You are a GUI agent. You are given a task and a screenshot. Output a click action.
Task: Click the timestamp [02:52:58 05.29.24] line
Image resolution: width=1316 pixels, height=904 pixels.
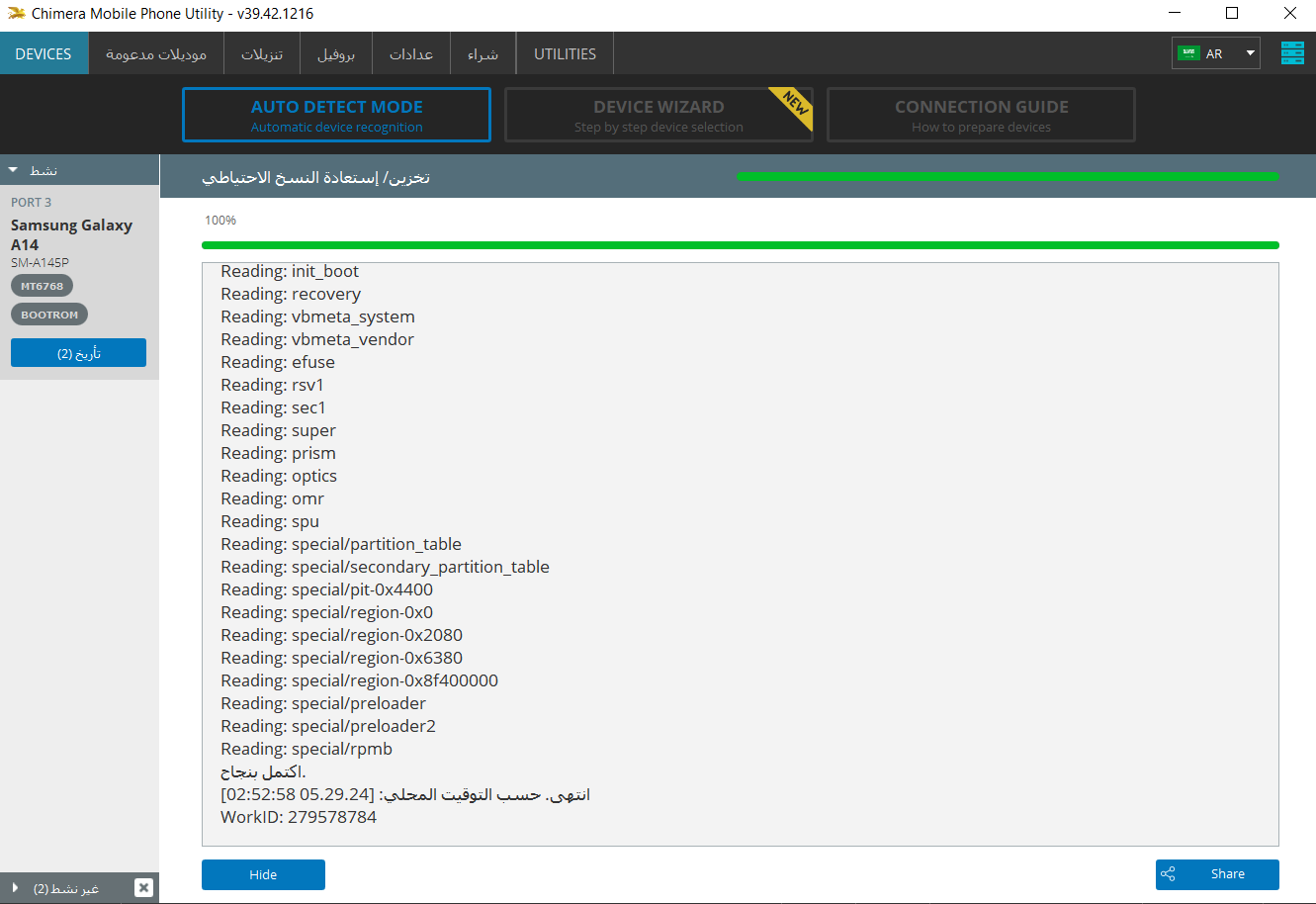tap(405, 794)
